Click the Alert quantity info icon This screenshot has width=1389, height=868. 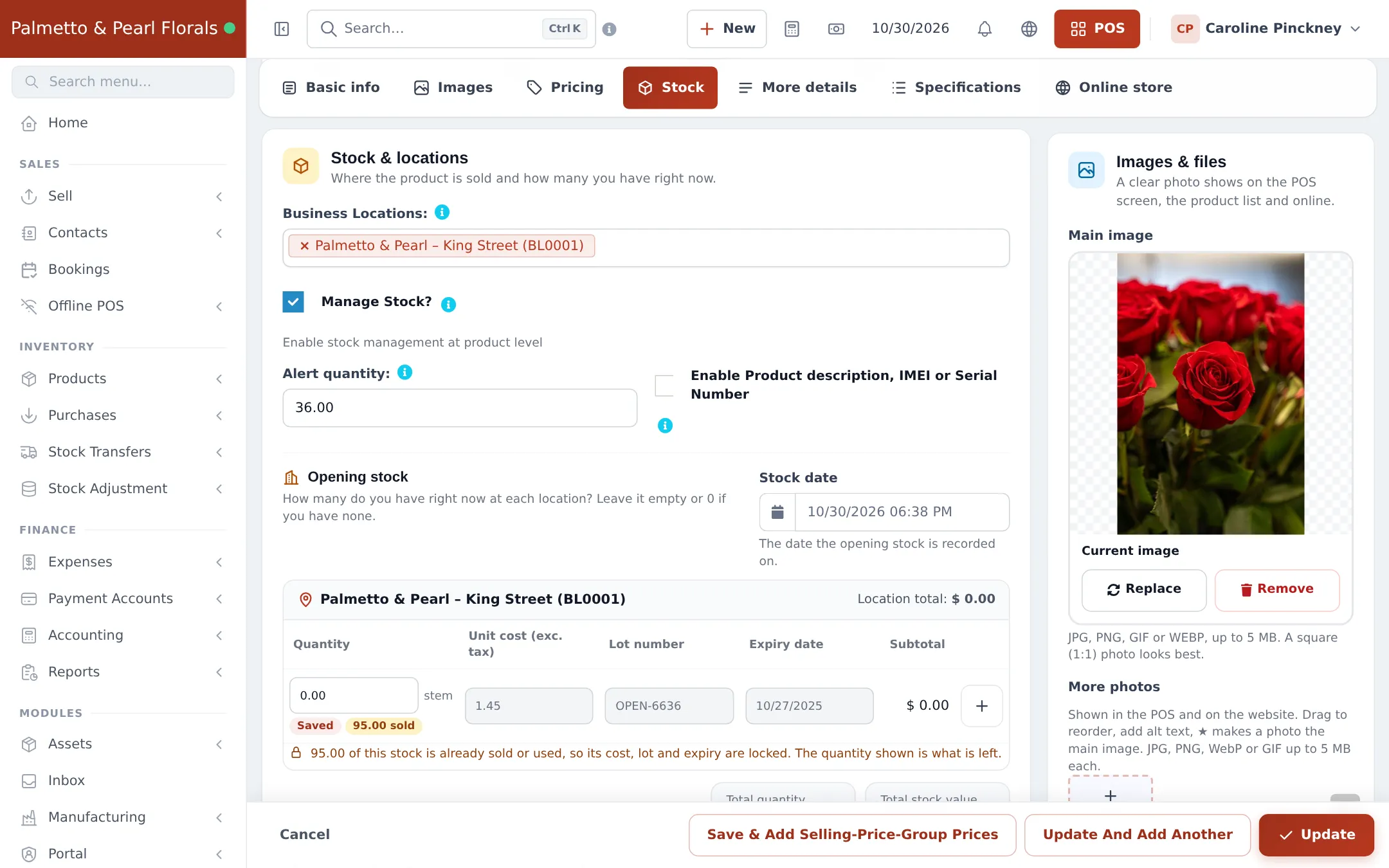coord(404,372)
